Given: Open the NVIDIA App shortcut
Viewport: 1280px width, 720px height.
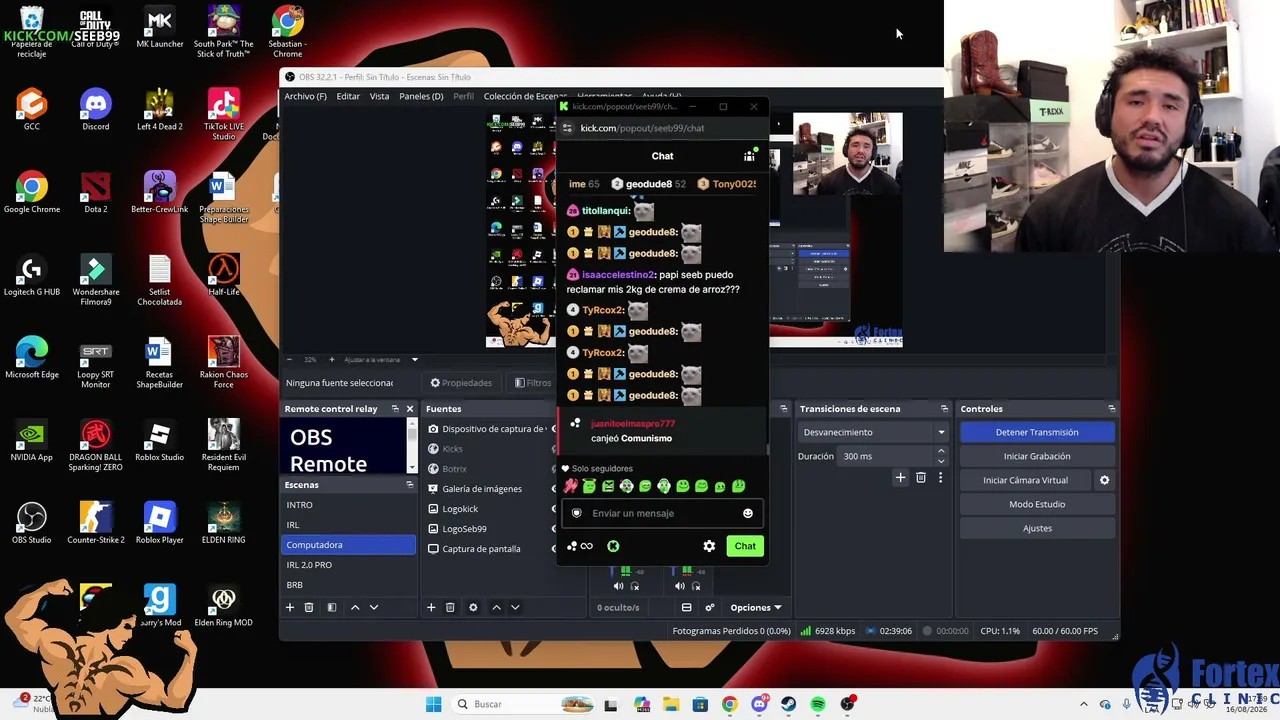Looking at the screenshot, I should tap(32, 441).
